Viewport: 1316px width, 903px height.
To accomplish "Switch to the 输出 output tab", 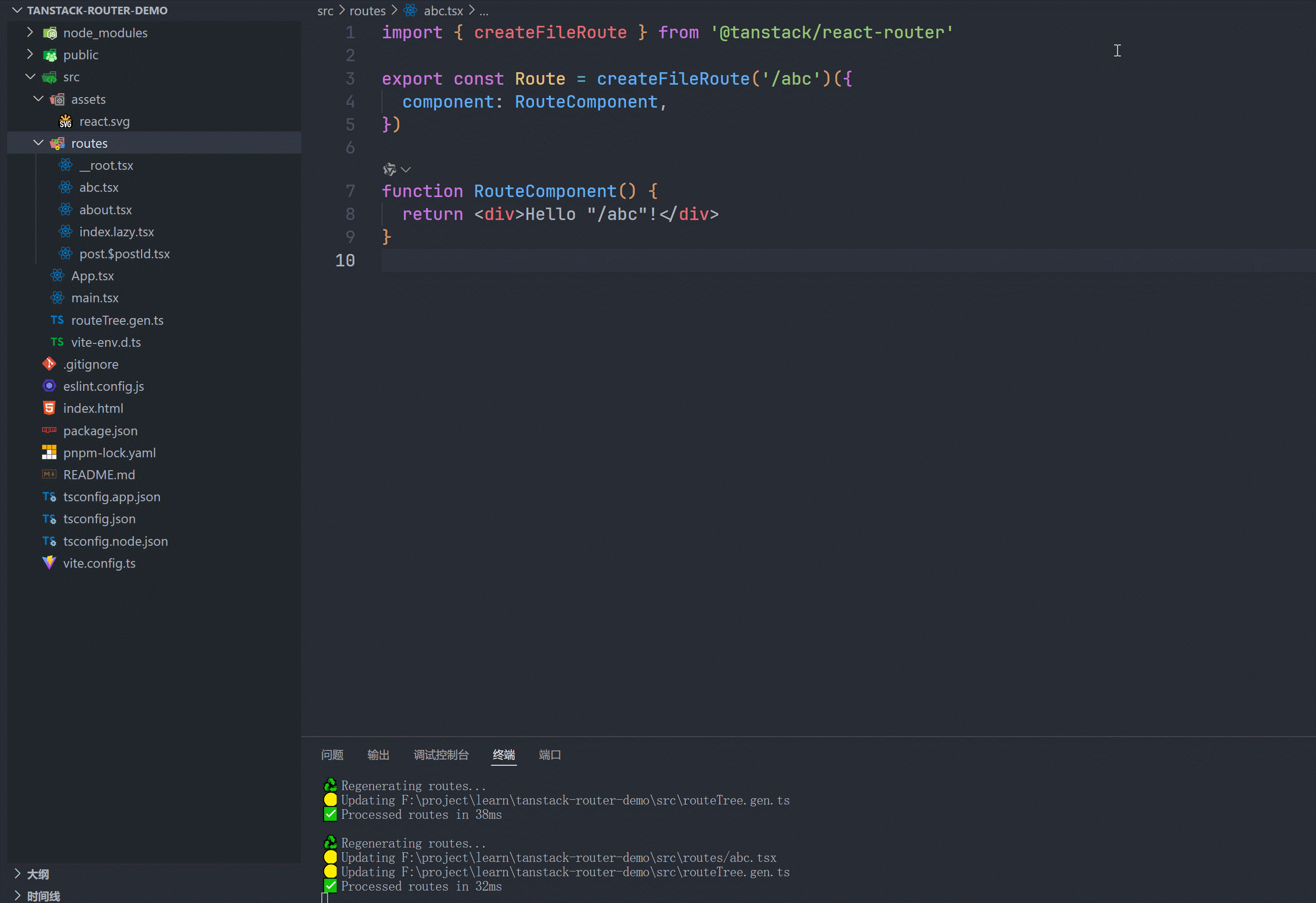I will 378,755.
